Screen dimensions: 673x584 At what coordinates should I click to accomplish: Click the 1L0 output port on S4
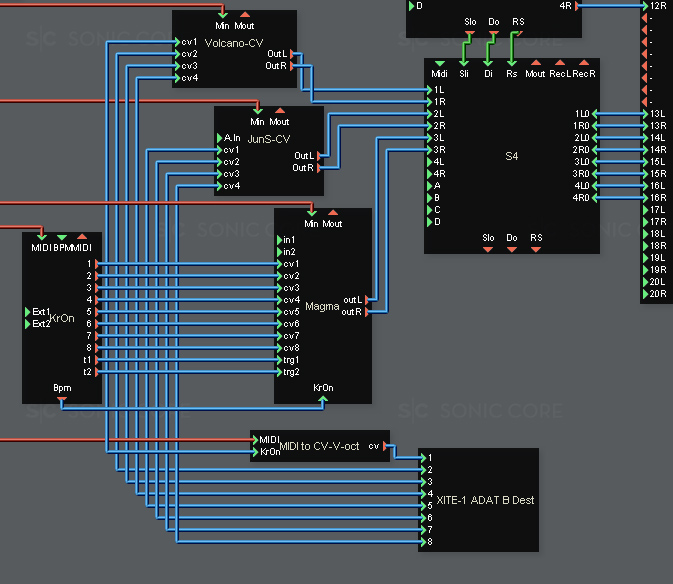594,114
